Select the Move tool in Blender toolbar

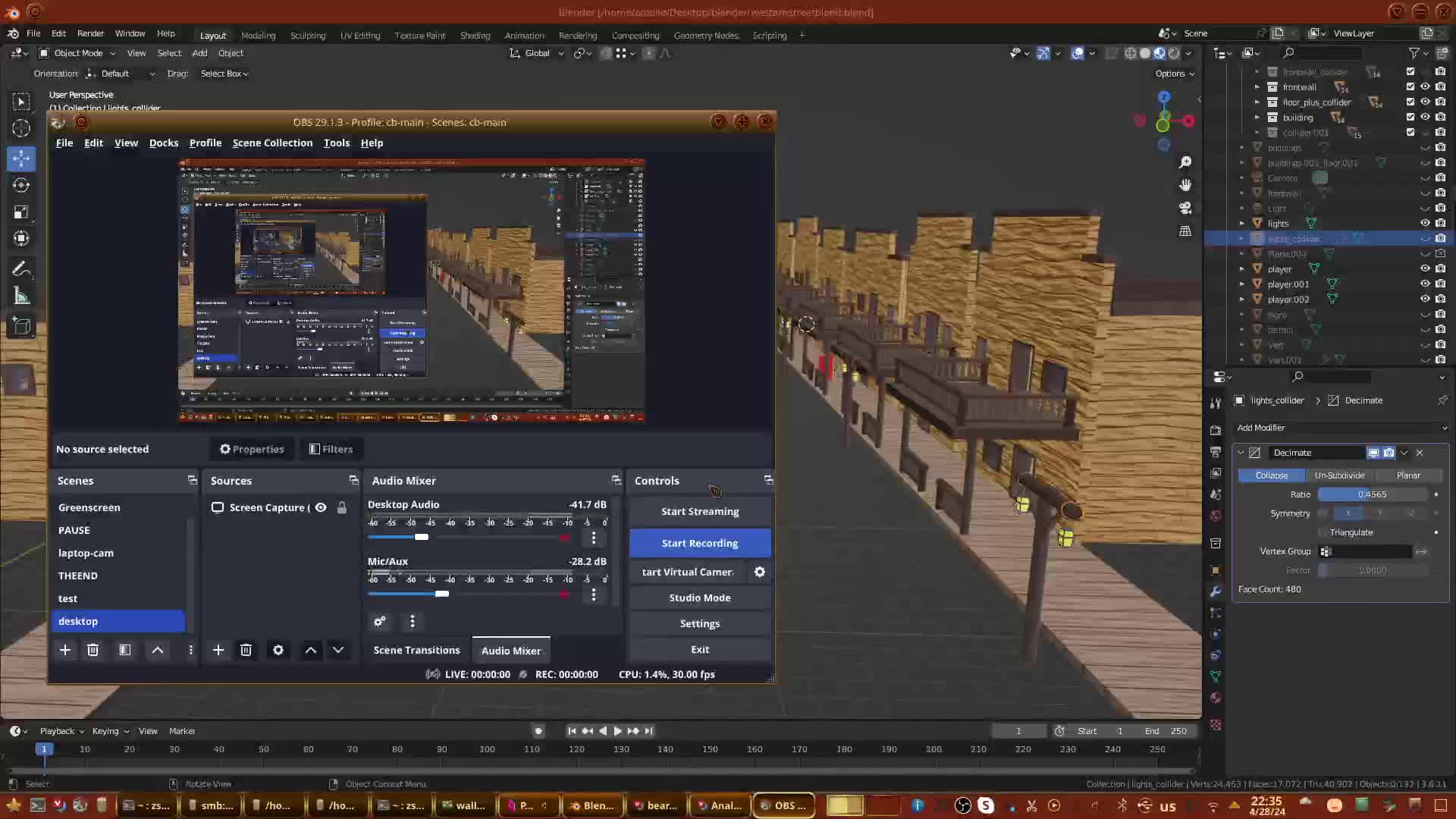[x=21, y=158]
